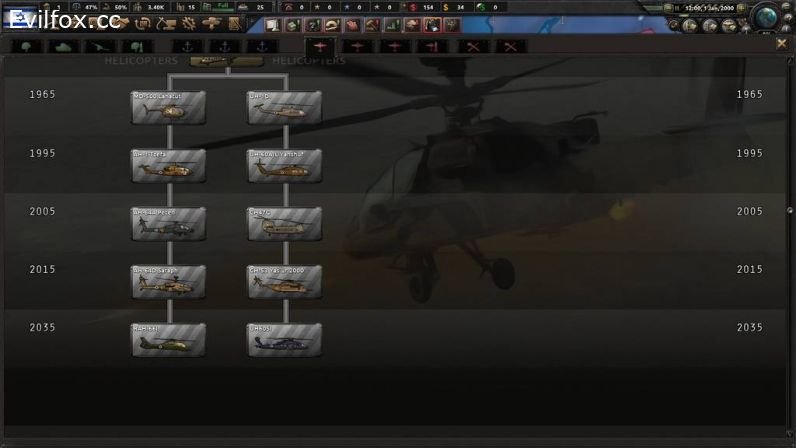
Task: Open the tab right of the active helicopter tab
Action: (x=358, y=46)
